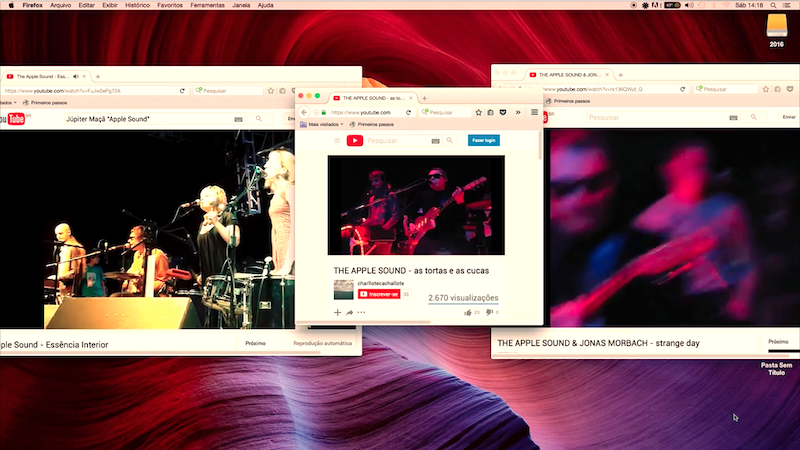Click the share arrow below the video title
This screenshot has width=800, height=450.
(x=349, y=313)
